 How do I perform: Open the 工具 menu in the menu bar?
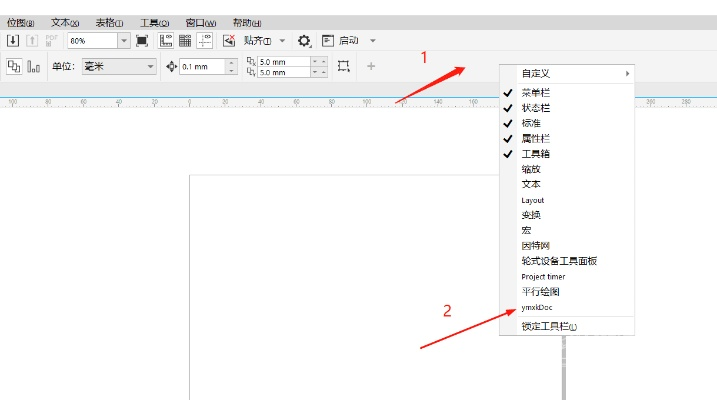153,22
